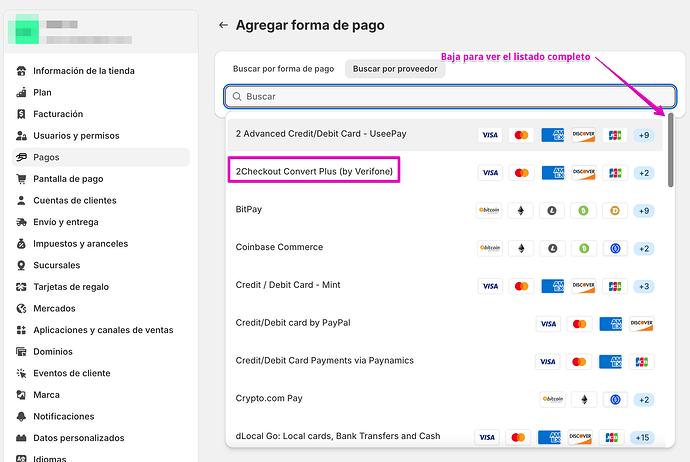Open Notificaciones settings
This screenshot has height=462, width=690.
(64, 416)
